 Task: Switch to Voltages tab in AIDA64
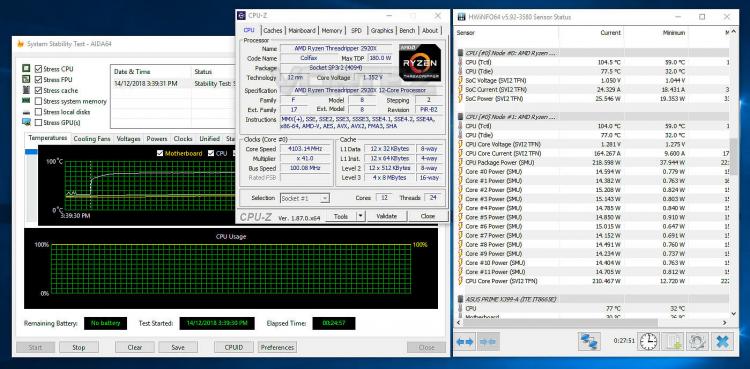coord(128,139)
